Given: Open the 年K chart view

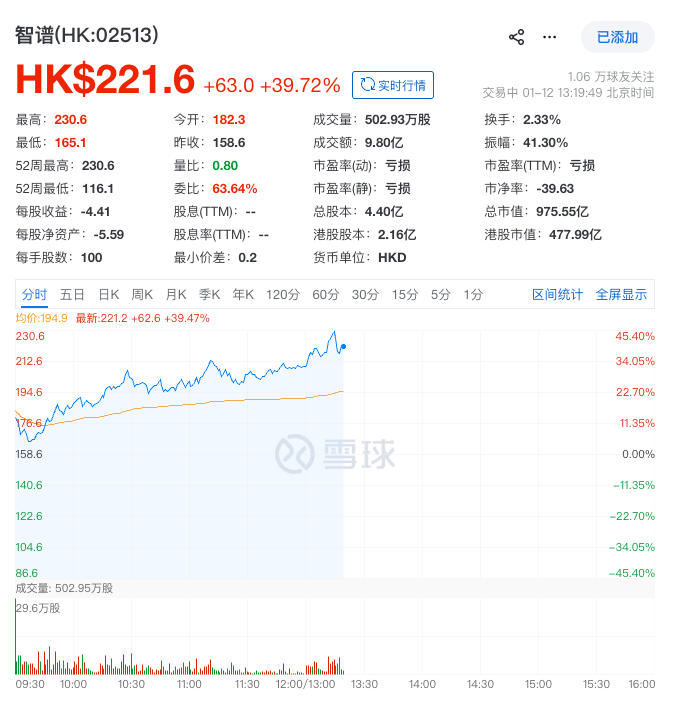Looking at the screenshot, I should click(243, 294).
